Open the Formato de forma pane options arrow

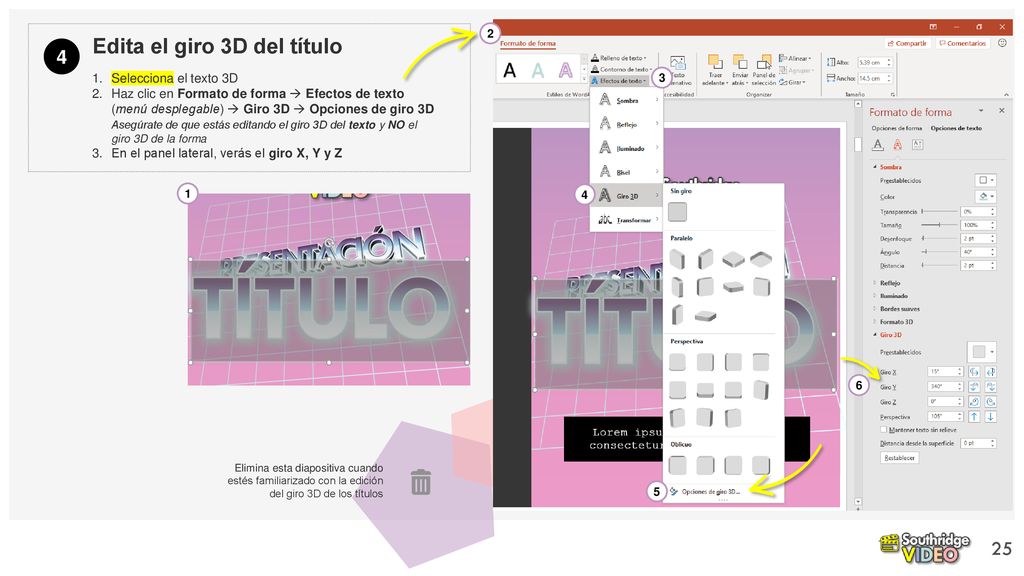click(x=980, y=111)
